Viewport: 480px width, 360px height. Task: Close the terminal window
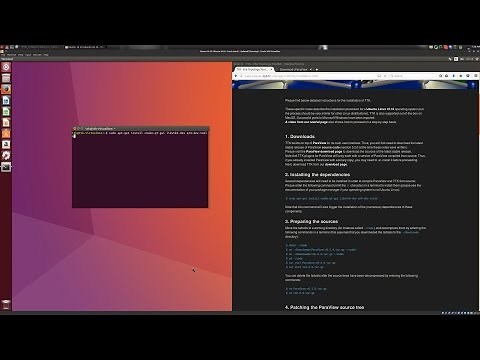75,128
